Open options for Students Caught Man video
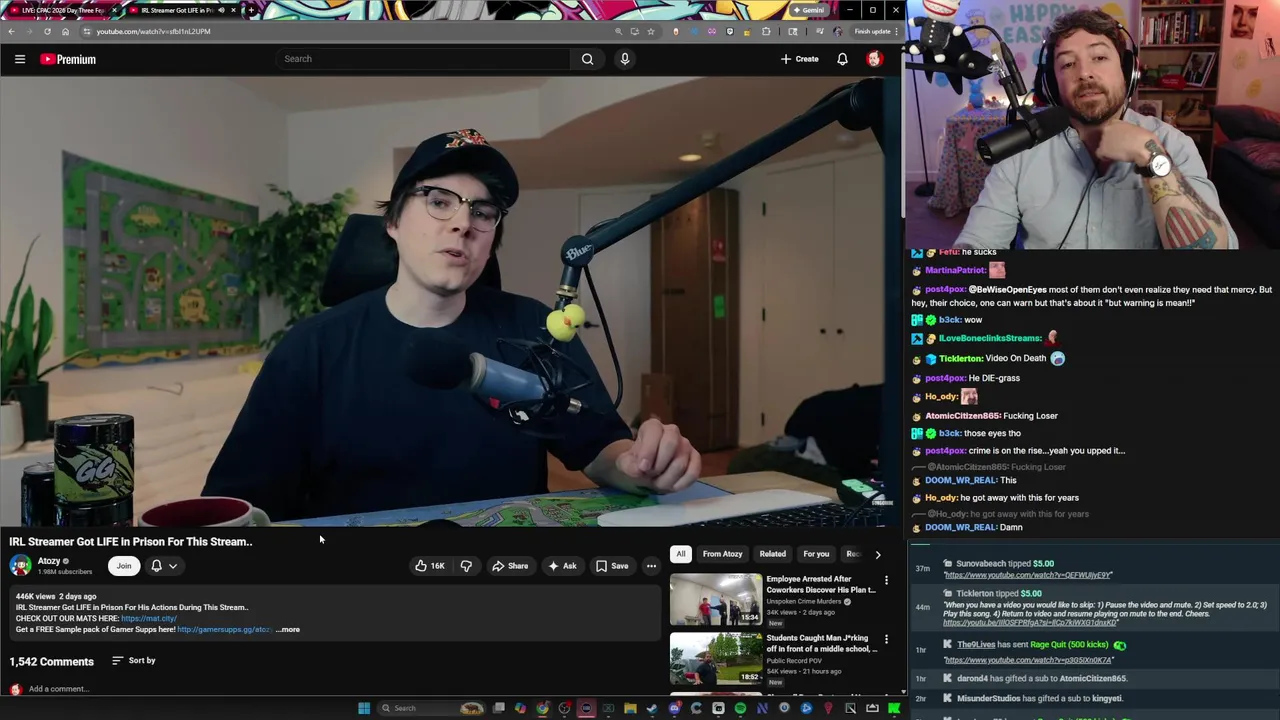Image resolution: width=1280 pixels, height=720 pixels. 886,639
